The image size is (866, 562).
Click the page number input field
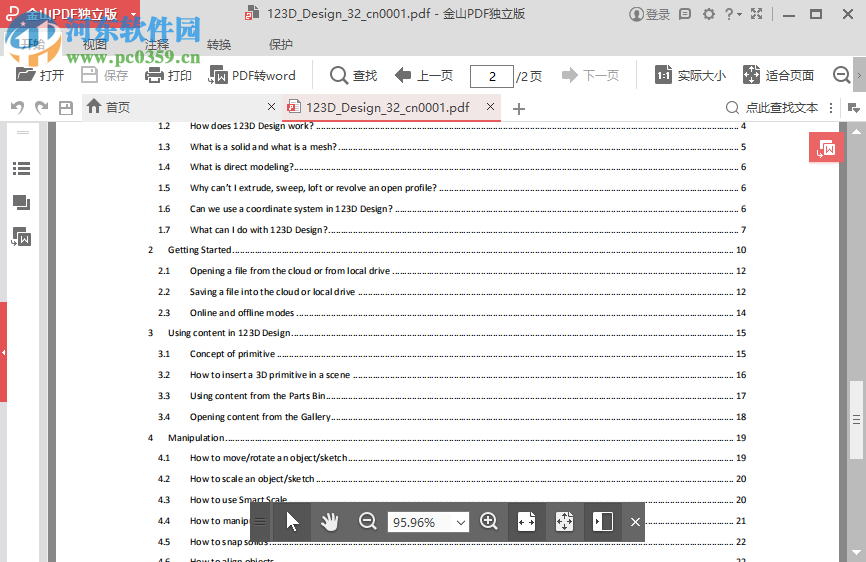coord(490,76)
